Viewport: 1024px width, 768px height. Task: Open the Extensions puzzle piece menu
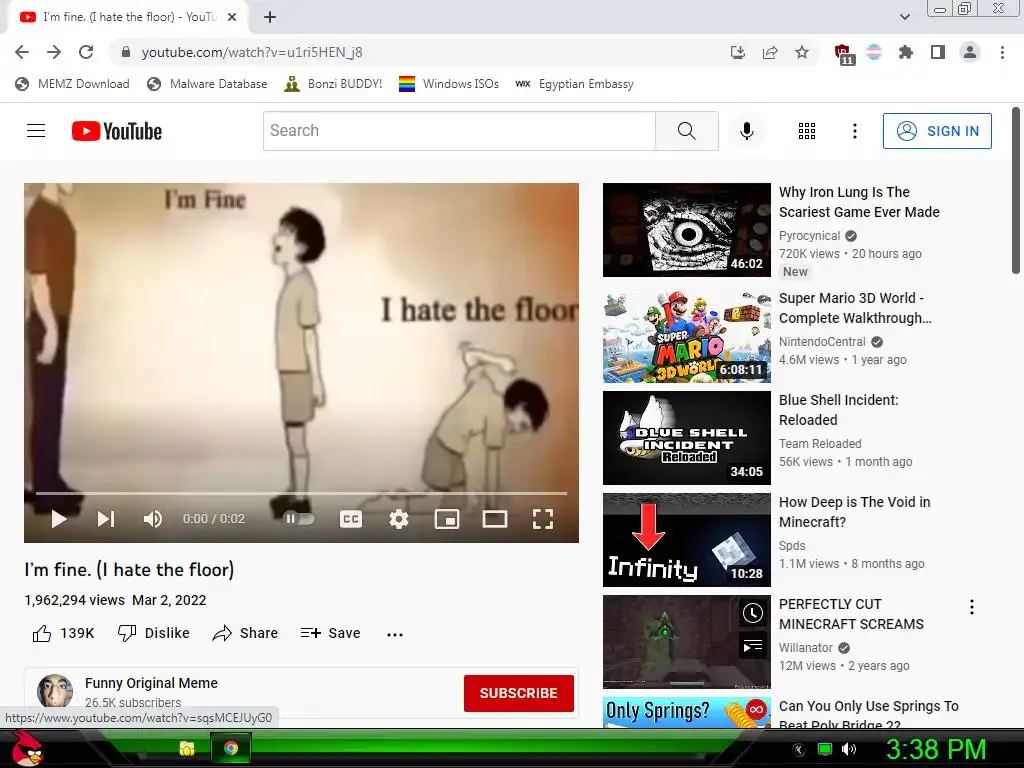pos(906,52)
